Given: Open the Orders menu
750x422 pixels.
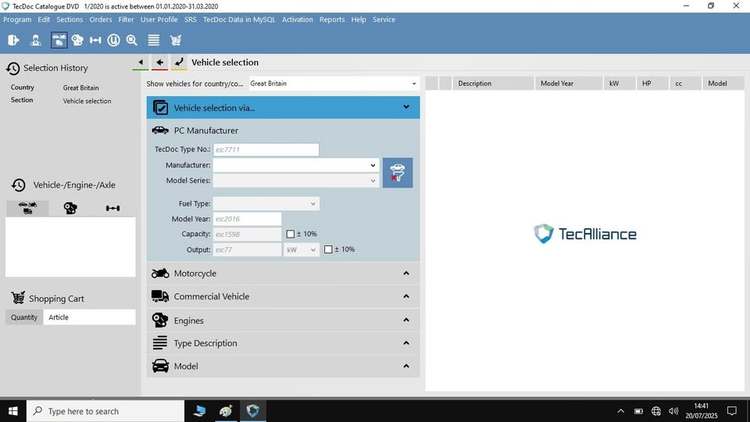Looking at the screenshot, I should [100, 20].
